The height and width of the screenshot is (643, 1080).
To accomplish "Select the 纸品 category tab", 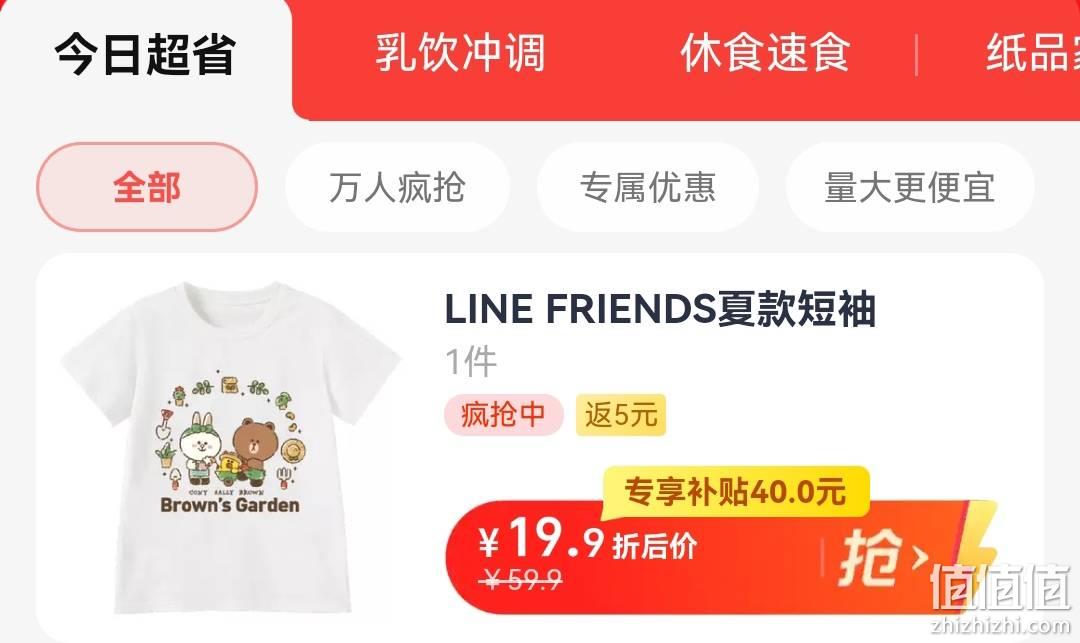I will 1032,53.
